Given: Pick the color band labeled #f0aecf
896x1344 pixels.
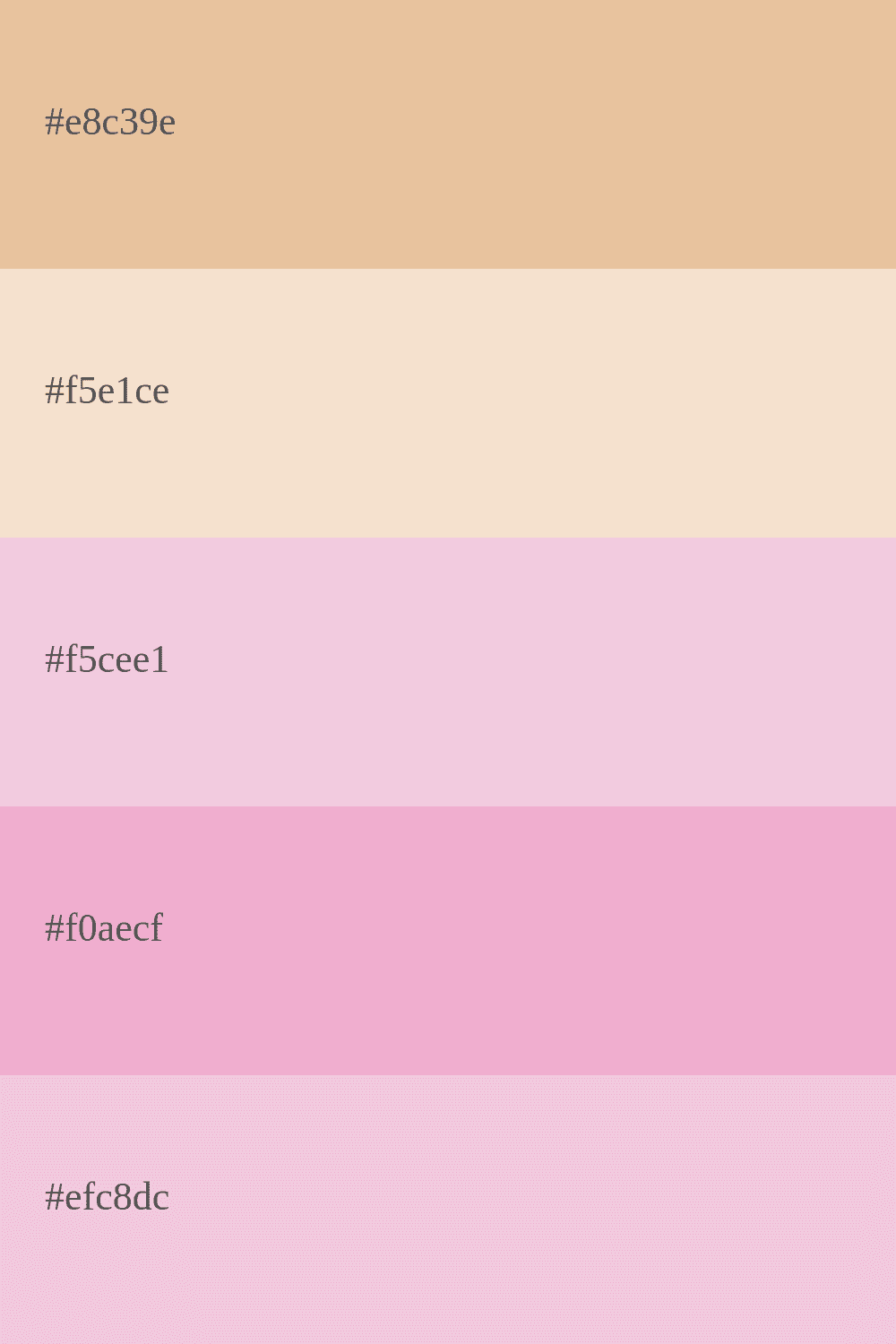Looking at the screenshot, I should (x=538, y=986).
